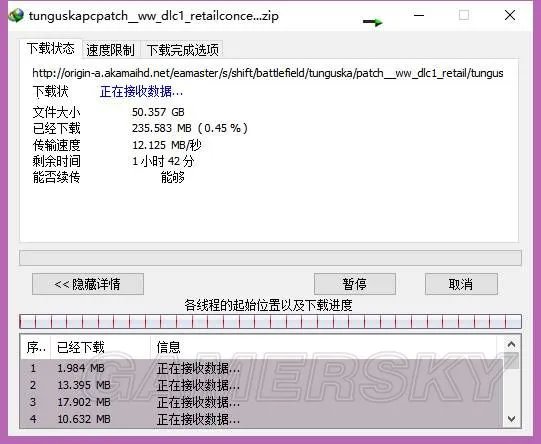
Task: Close the download window
Action: 510,16
